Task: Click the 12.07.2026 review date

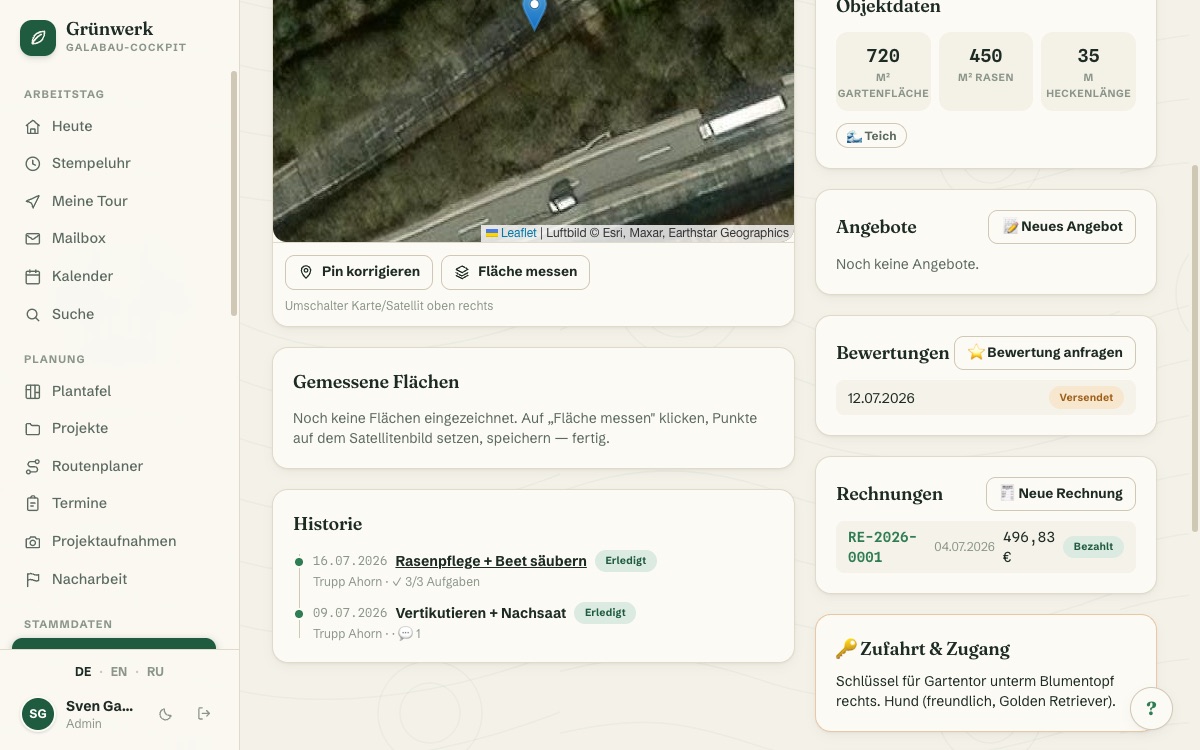Action: coord(881,398)
